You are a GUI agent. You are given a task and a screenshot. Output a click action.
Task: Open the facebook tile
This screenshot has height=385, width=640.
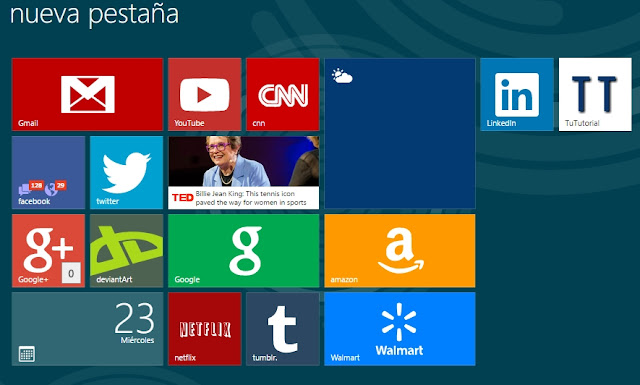48,172
